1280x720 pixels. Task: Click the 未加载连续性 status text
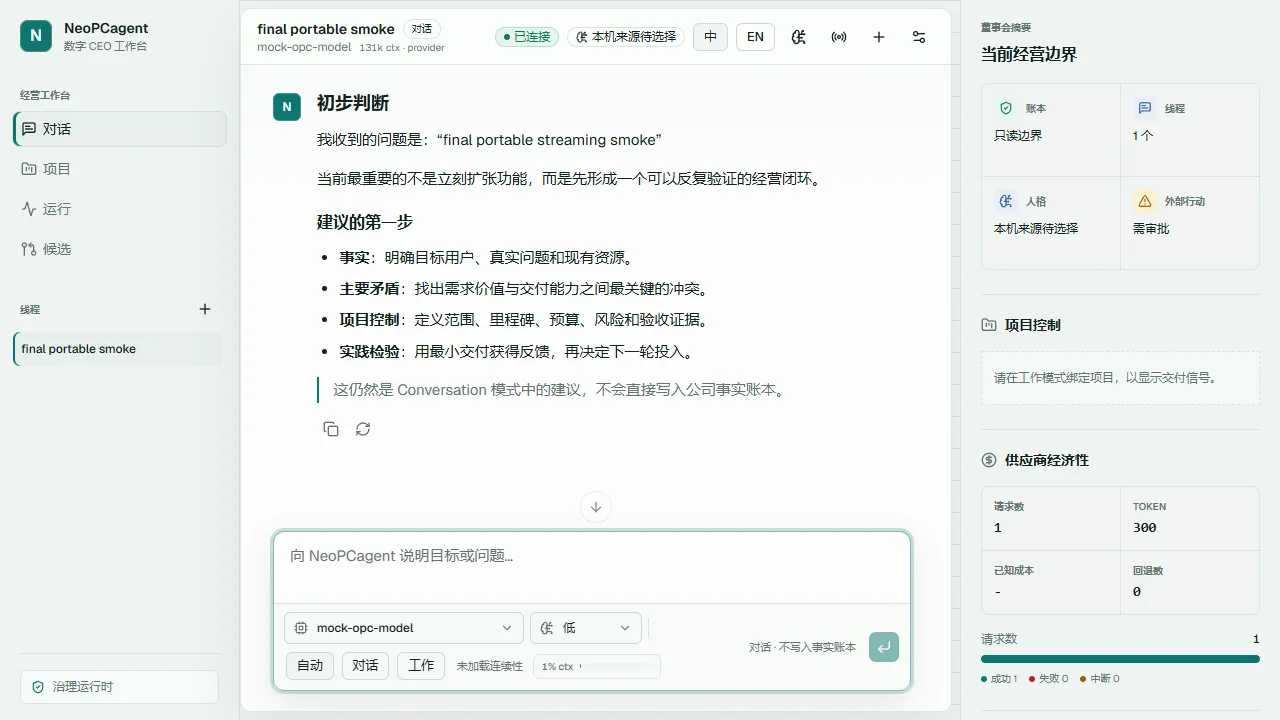pos(490,666)
